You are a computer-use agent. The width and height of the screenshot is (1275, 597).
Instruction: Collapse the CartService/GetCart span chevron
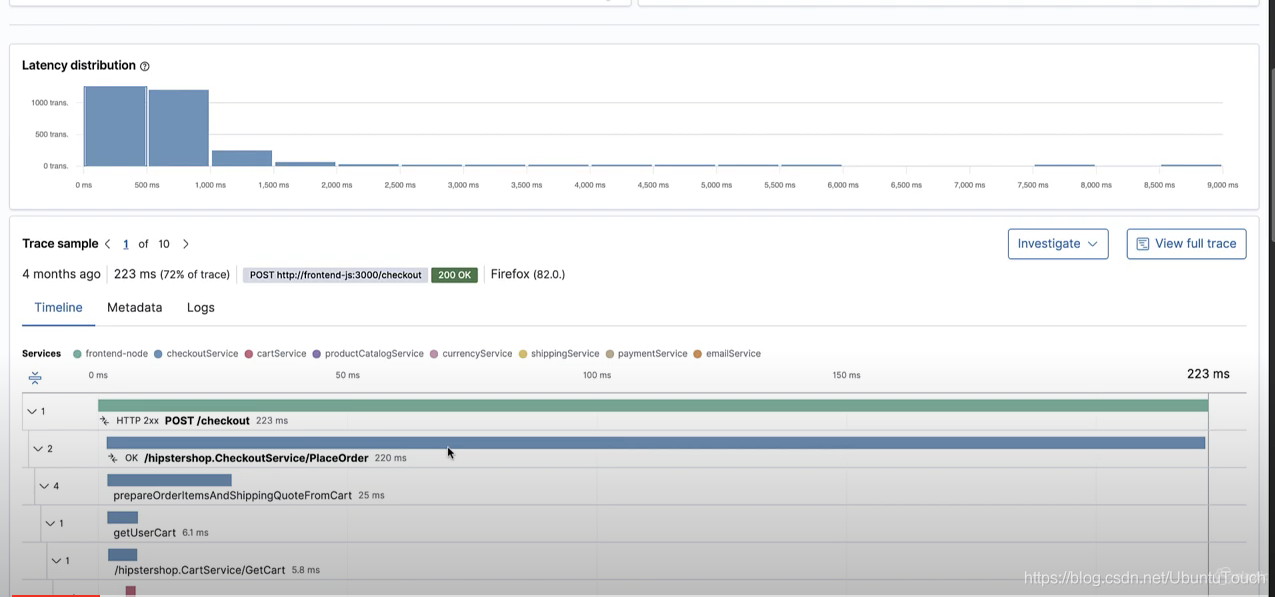click(x=56, y=561)
